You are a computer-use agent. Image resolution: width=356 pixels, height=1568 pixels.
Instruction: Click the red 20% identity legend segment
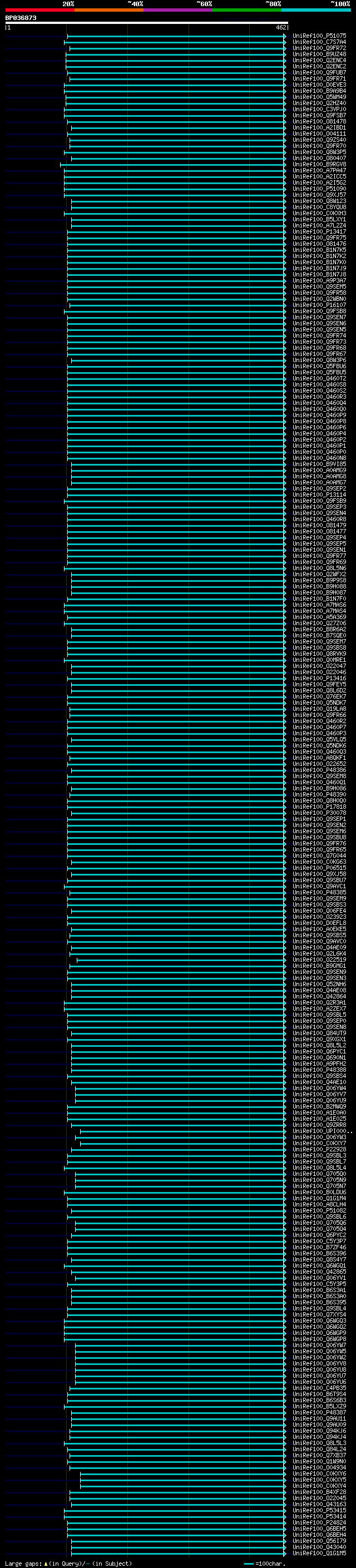[39, 10]
